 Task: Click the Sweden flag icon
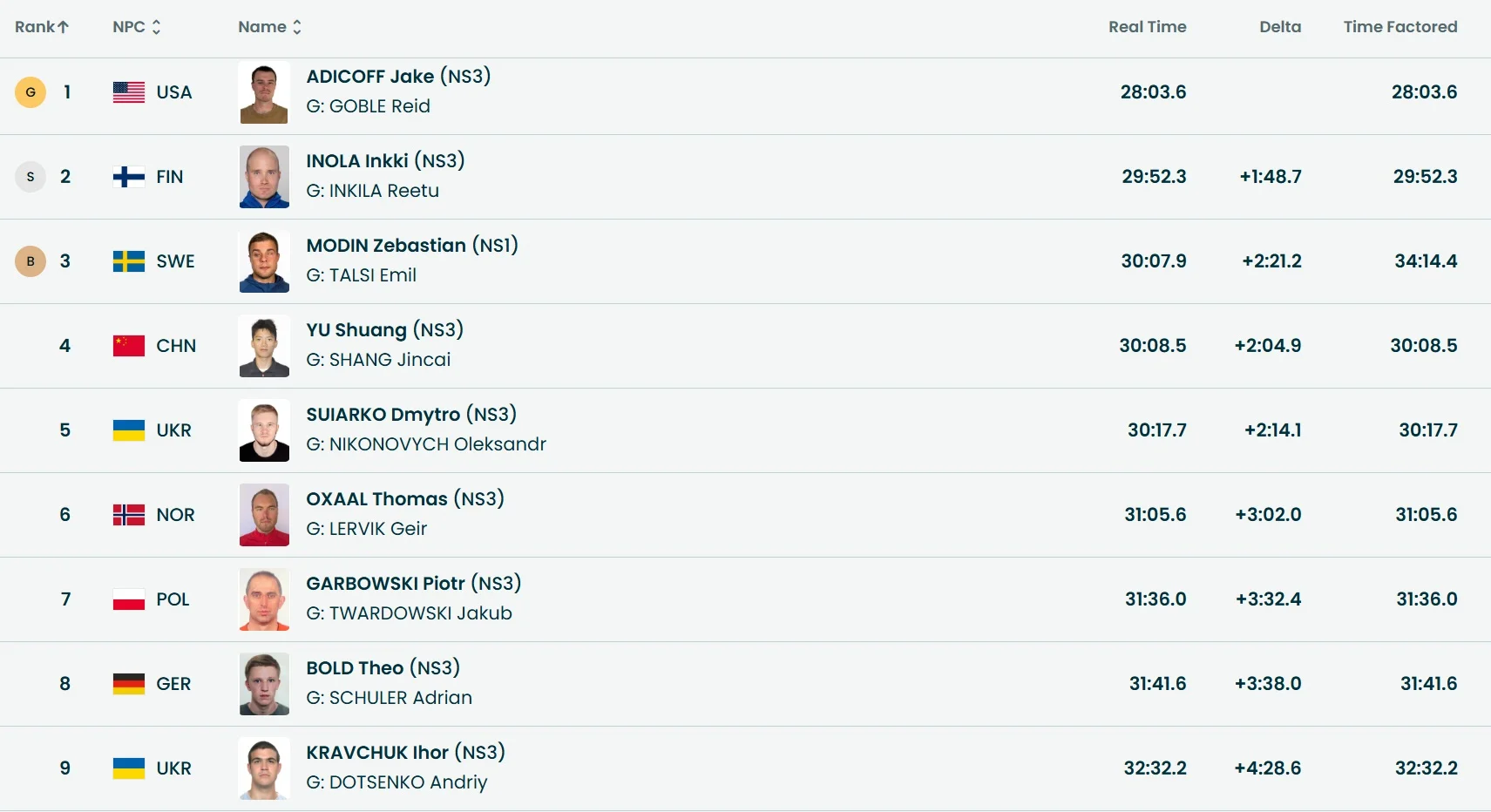tap(129, 261)
